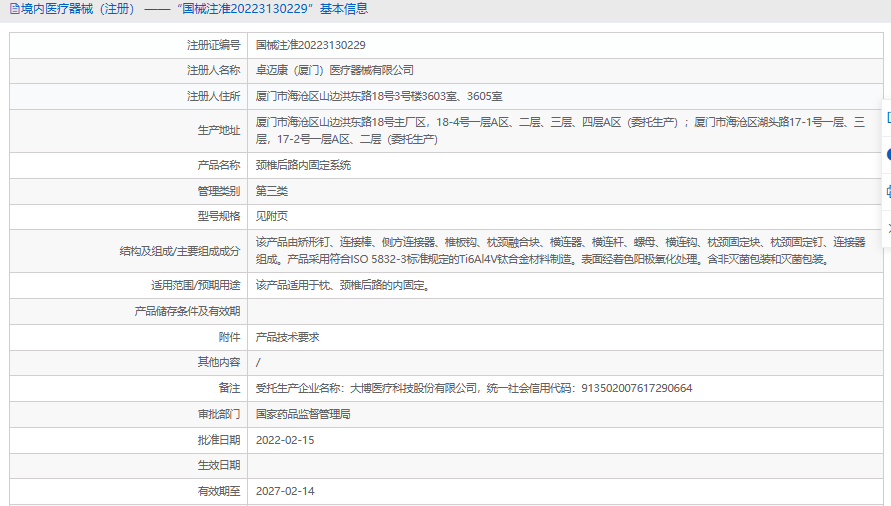Click the approval date 2022-02-15
This screenshot has height=506, width=891.
pos(285,440)
